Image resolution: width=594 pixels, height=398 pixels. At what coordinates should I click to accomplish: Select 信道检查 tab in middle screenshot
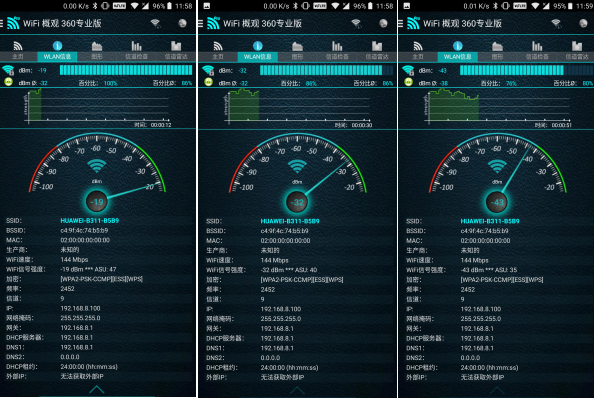click(337, 56)
